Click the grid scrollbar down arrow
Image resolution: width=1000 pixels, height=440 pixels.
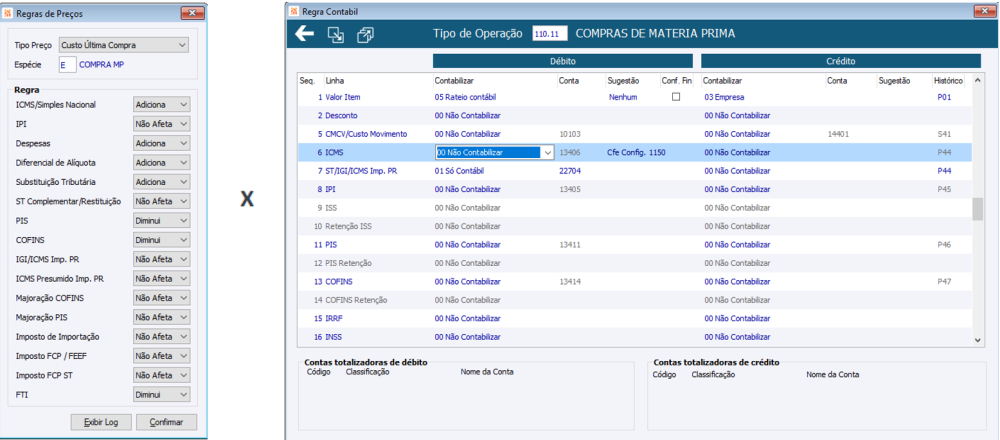tap(976, 341)
